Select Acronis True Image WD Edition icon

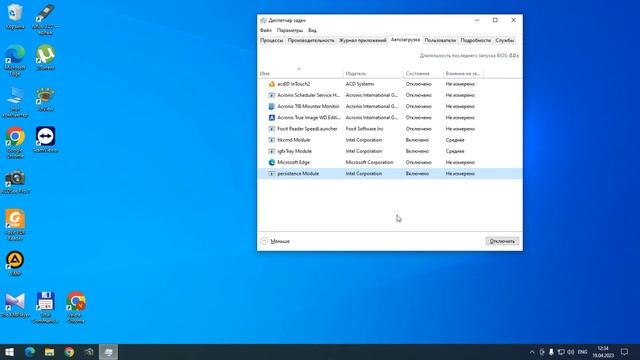[x=271, y=118]
